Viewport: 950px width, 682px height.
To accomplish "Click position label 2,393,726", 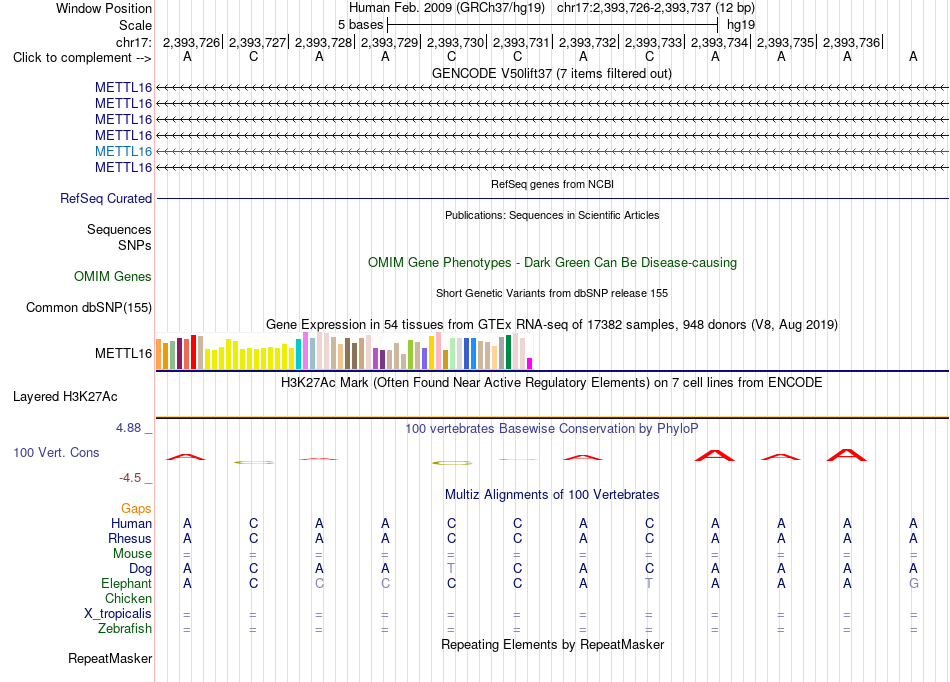I will pos(191,42).
